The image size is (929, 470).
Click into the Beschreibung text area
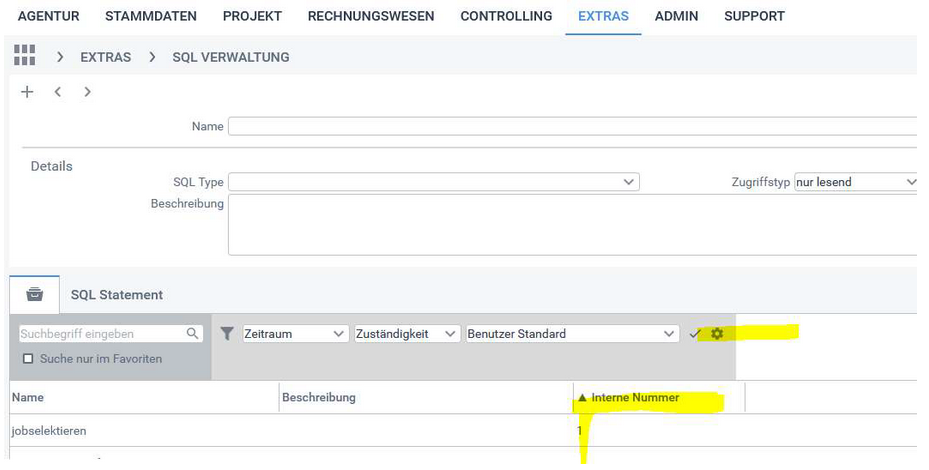tap(572, 225)
